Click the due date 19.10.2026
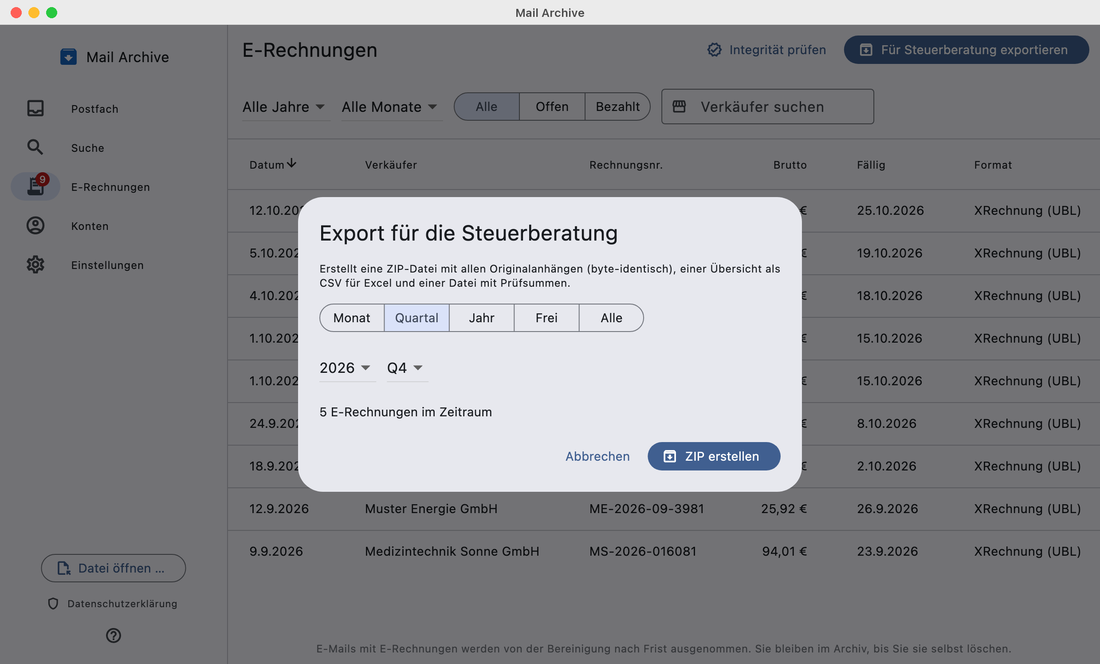Viewport: 1100px width, 664px height. pos(890,253)
